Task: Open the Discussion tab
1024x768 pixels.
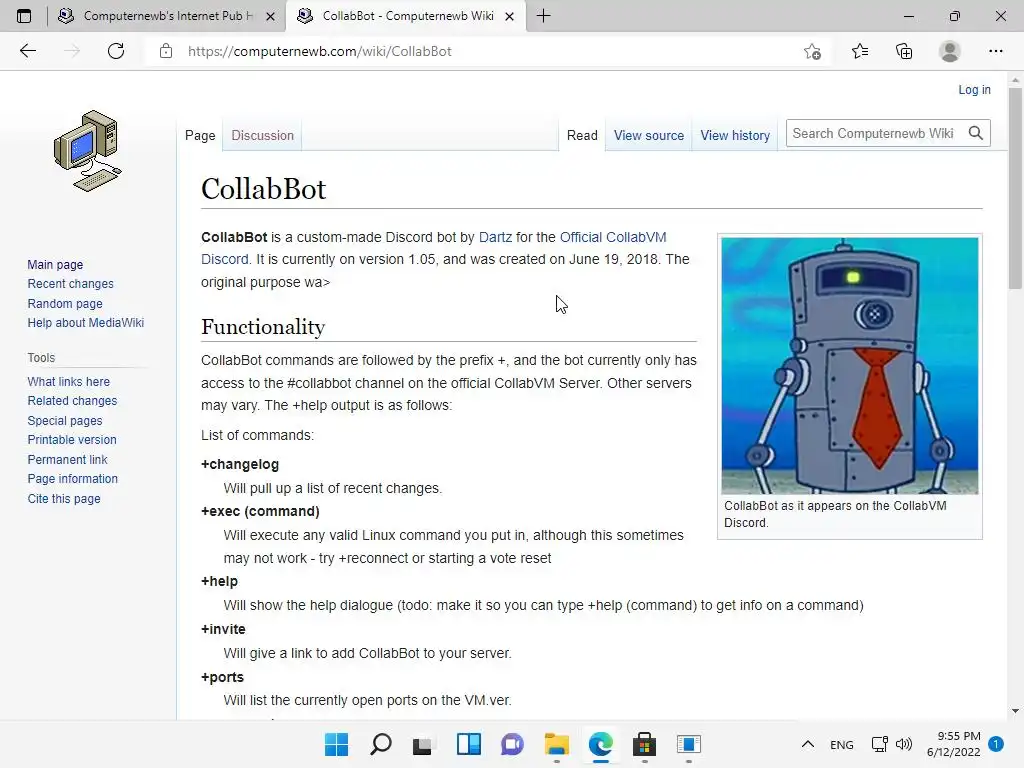Action: pyautogui.click(x=263, y=135)
